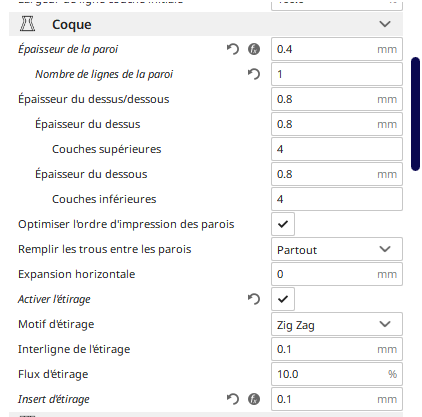Edit Épaisseur de la paroi field
Viewport: 422px width, 417px height.
(x=337, y=49)
